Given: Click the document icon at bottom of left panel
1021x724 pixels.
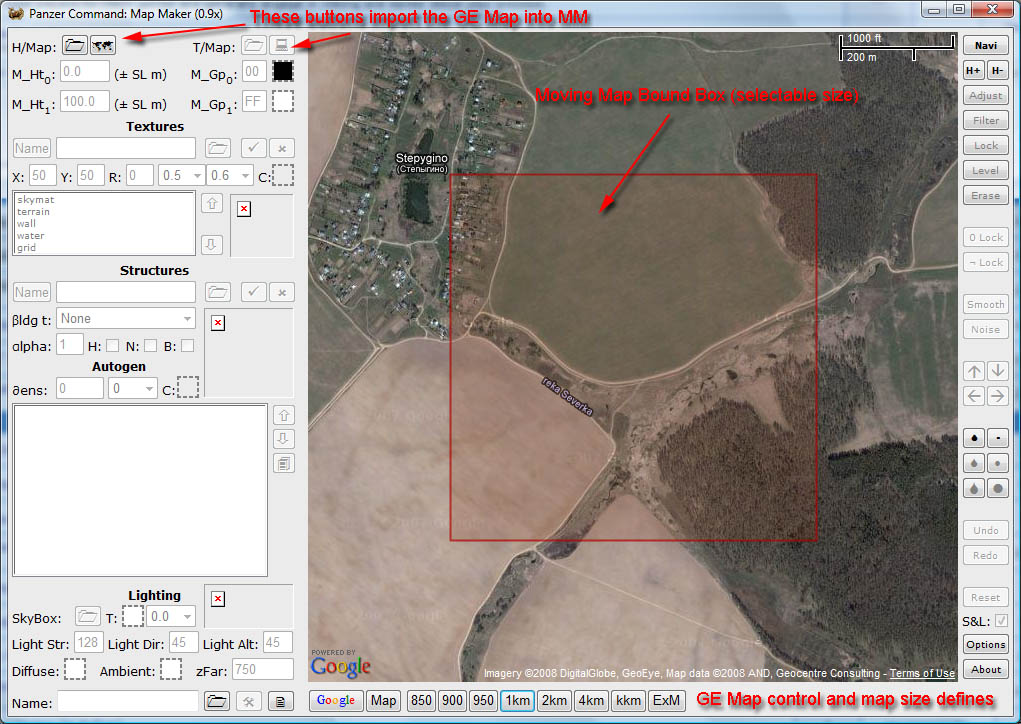Looking at the screenshot, I should pos(281,702).
